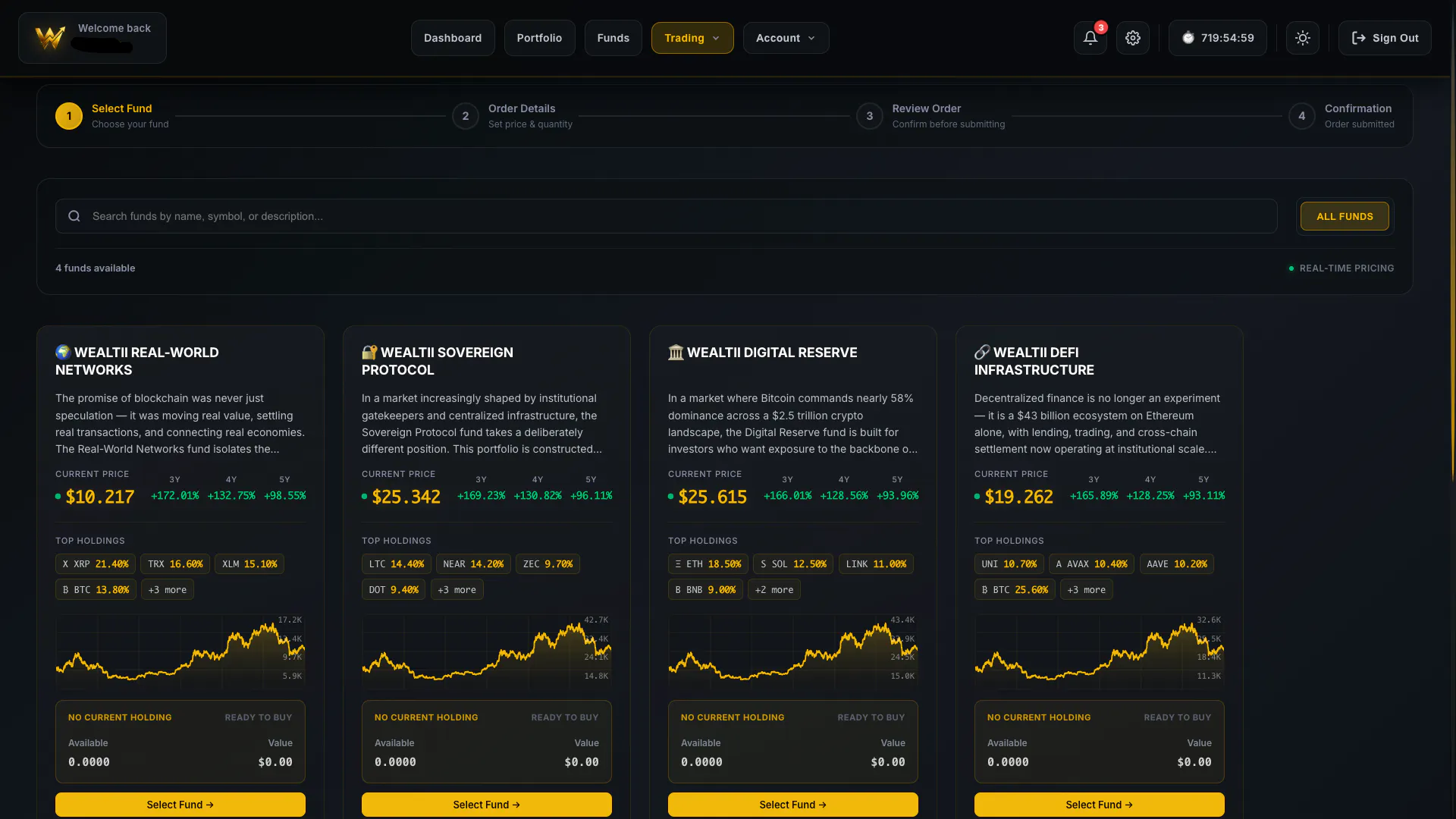1456x819 pixels.
Task: Click the Wealtii Digital Reserve title
Action: [x=772, y=353]
